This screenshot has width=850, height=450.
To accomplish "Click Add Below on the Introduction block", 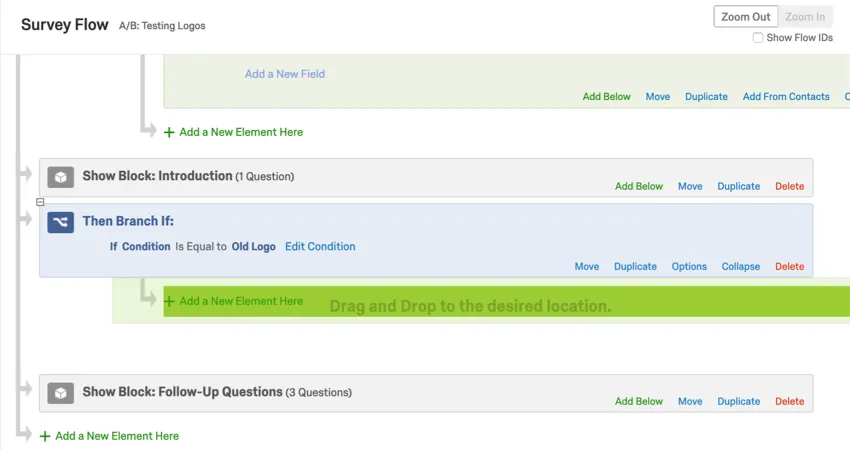I will pyautogui.click(x=639, y=186).
